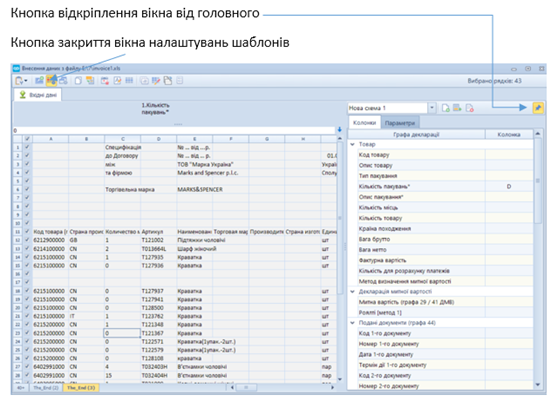Open the dropdown arrow beside clipboard icon
Screen dimensions: 558x401
pos(26,81)
